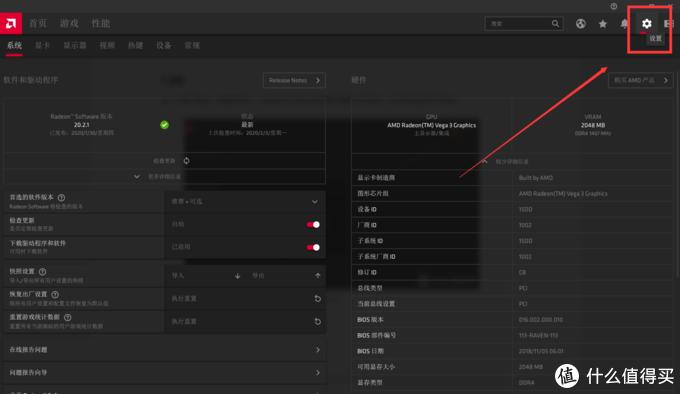680x394 pixels.
Task: Click the AMD logo in the top-left corner
Action: pyautogui.click(x=11, y=23)
